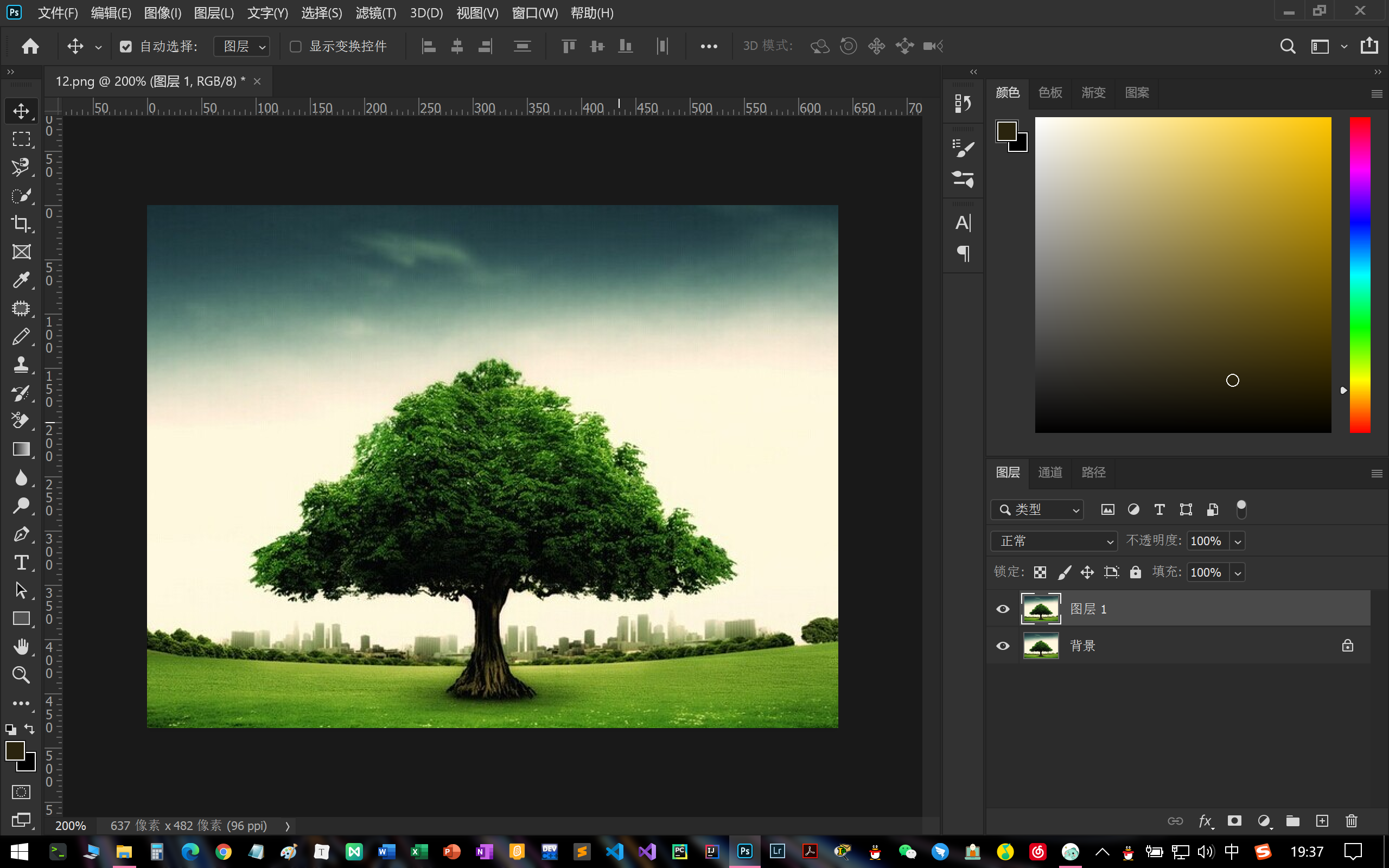Close the 12.png document tab
The width and height of the screenshot is (1389, 868).
point(257,81)
